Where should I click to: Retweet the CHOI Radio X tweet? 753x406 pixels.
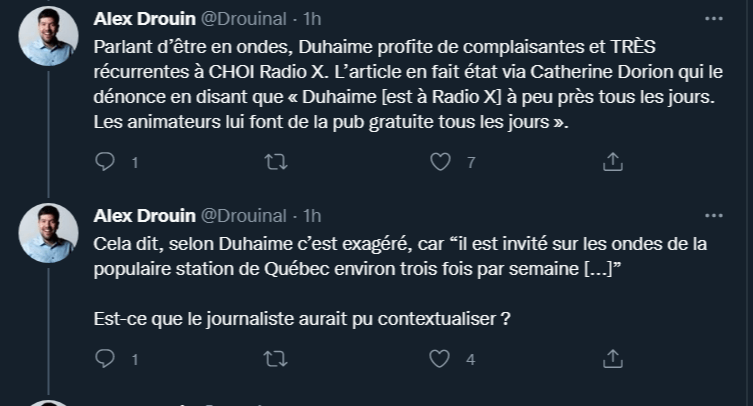tap(271, 162)
